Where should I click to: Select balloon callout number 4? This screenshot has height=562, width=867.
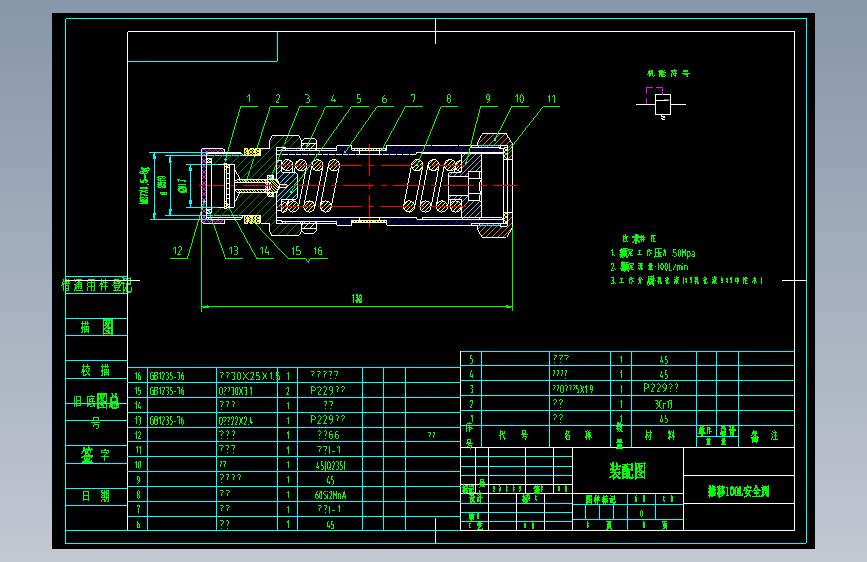pos(333,98)
